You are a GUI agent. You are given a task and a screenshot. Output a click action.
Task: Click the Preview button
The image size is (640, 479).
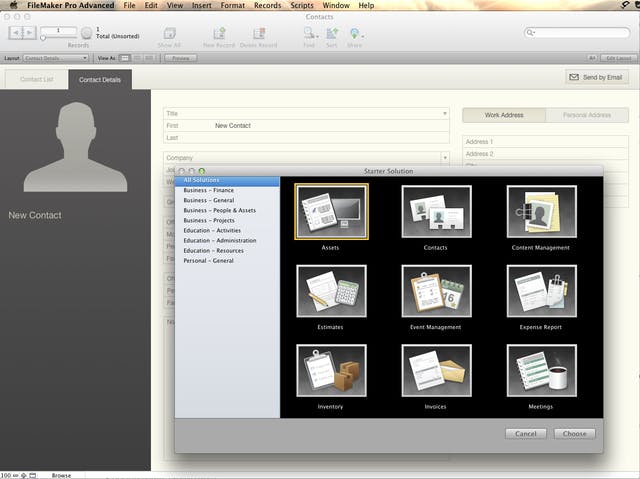[x=180, y=58]
